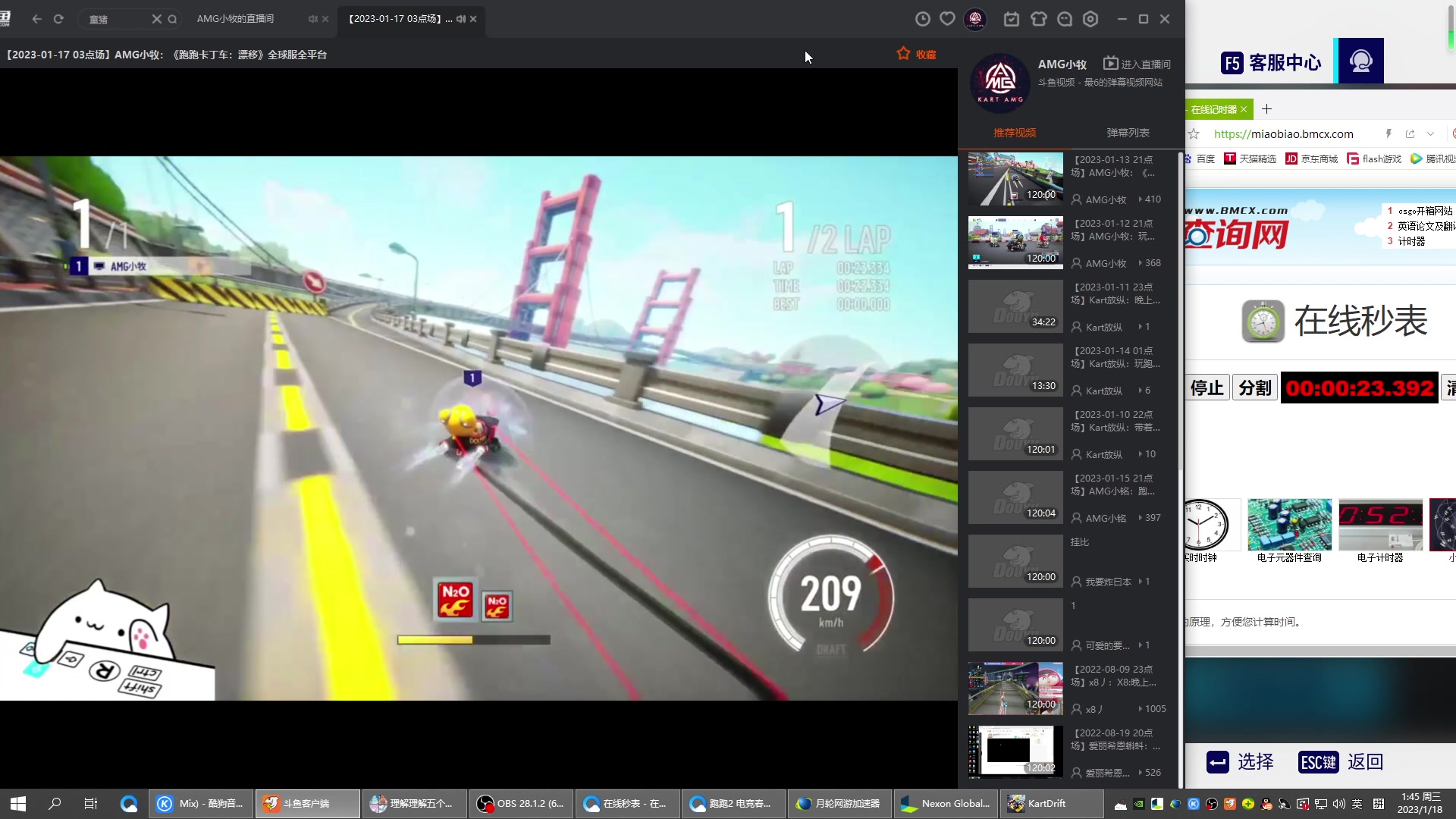Image resolution: width=1456 pixels, height=819 pixels.
Task: Switch to the AMG小牧的直播间 tab
Action: point(235,19)
